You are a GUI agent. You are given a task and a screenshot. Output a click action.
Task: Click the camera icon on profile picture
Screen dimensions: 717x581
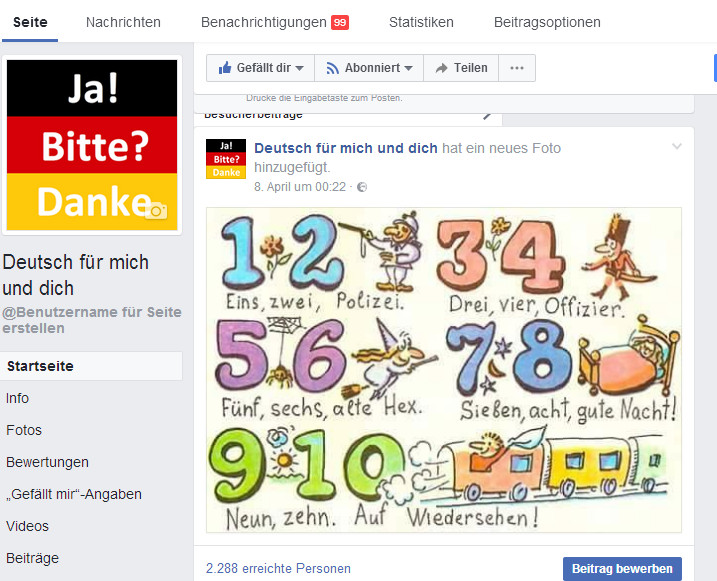(156, 210)
